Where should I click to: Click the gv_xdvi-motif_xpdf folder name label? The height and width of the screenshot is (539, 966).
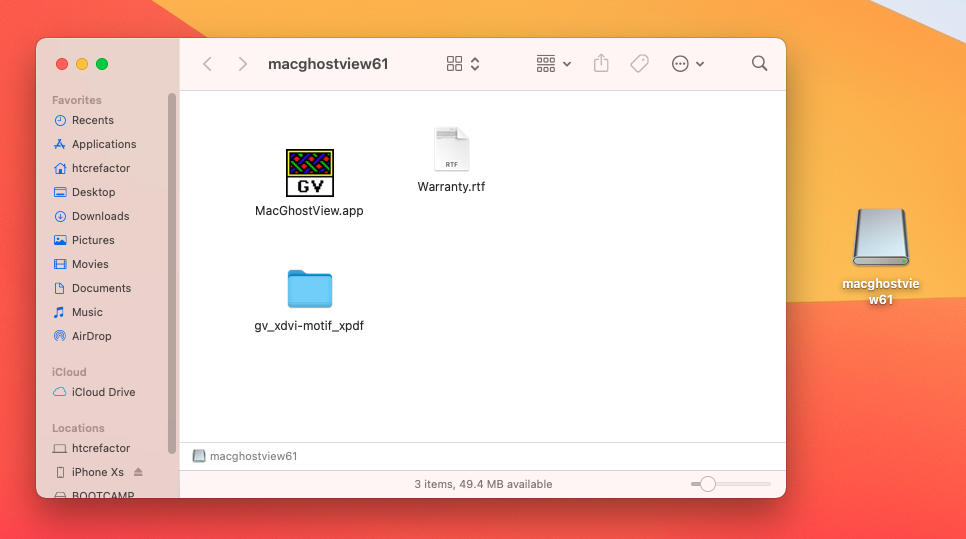[x=309, y=326]
